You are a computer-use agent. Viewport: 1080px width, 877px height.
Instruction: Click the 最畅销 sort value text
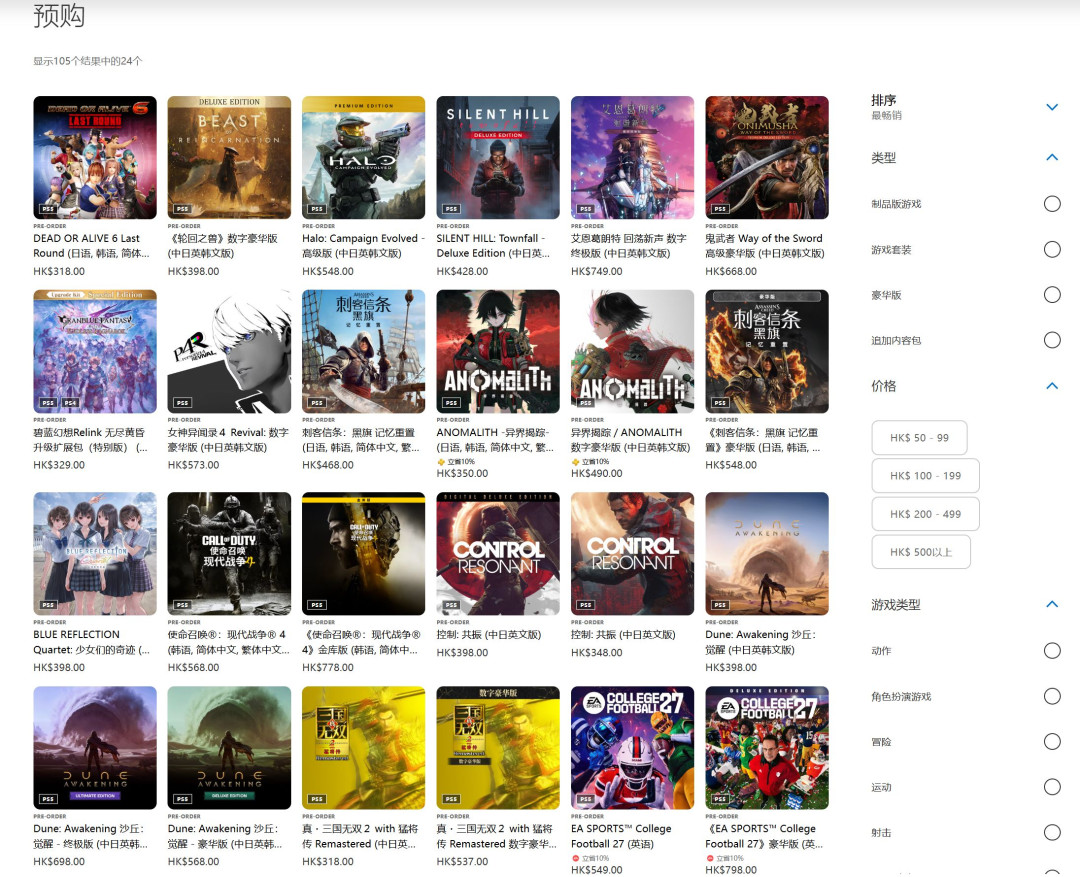coord(886,115)
